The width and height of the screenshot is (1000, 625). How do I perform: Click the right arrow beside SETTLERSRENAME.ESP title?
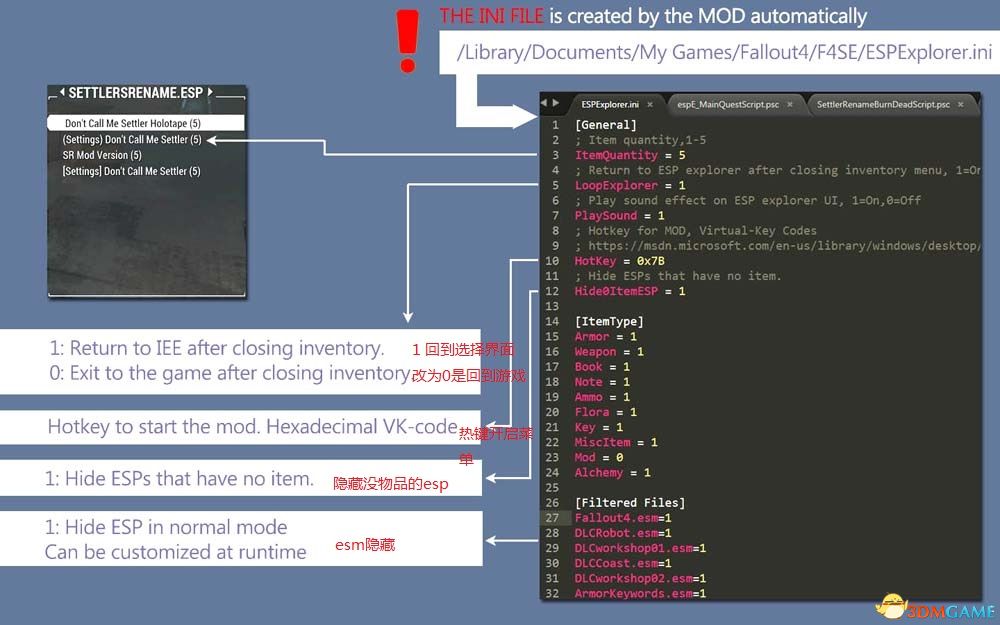[210, 93]
